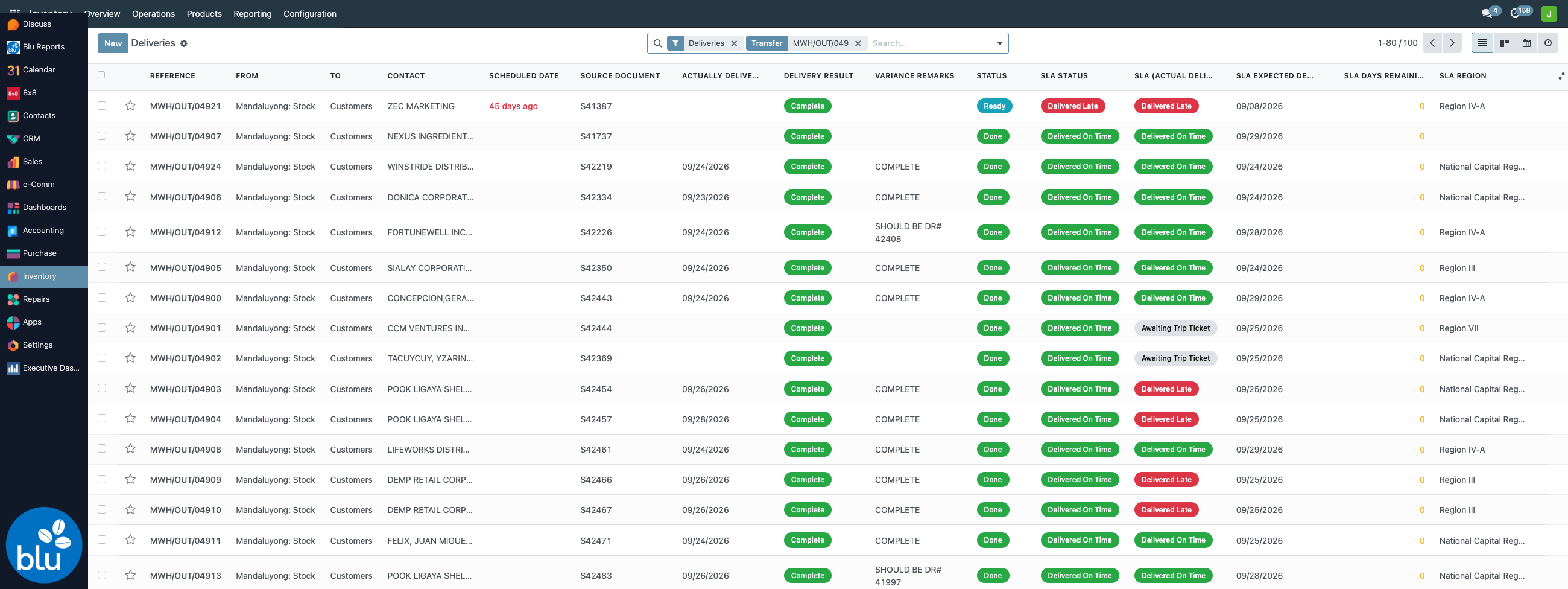1568x589 pixels.
Task: Click the search input field
Action: (930, 43)
